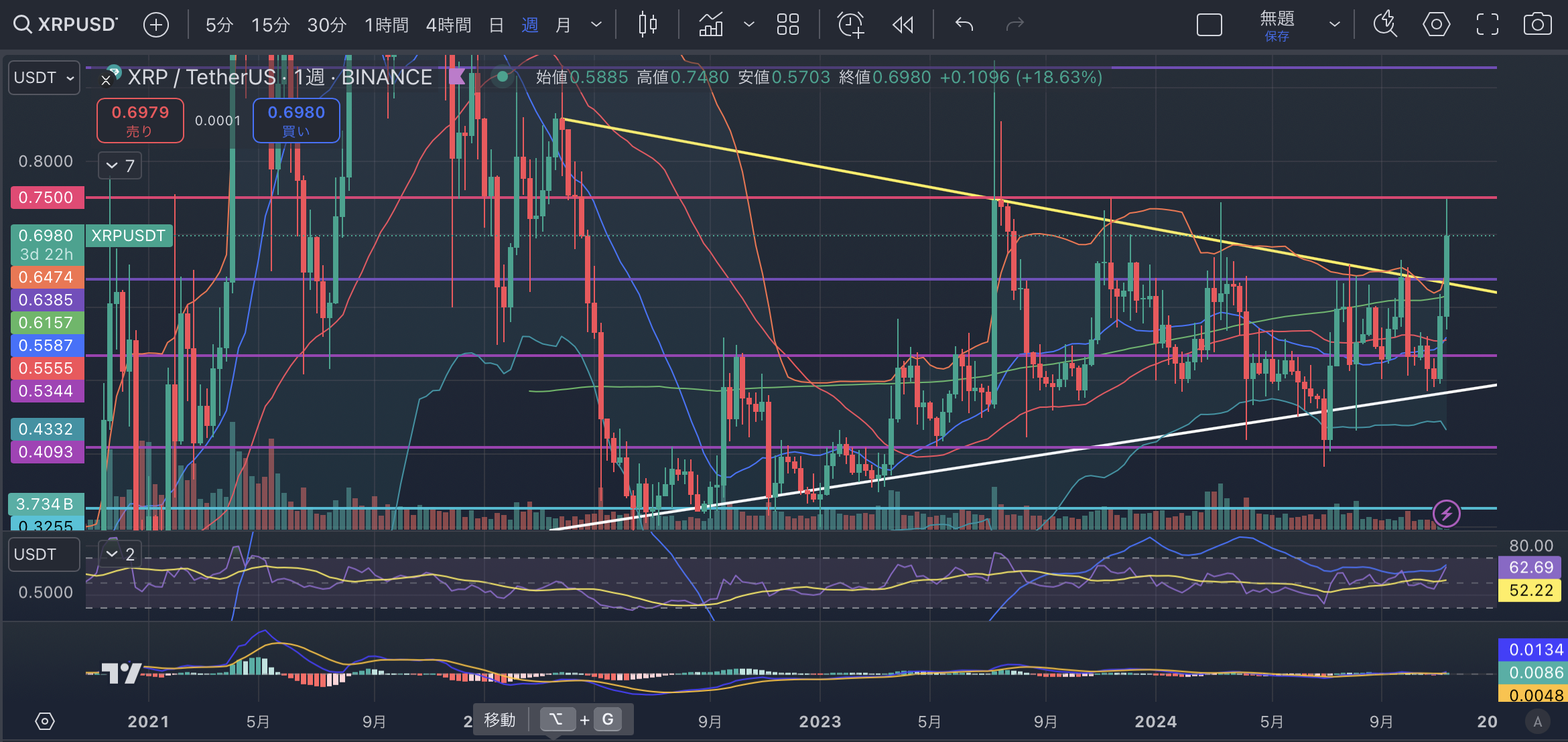Undo the last chart action
This screenshot has height=742, width=1568.
click(964, 25)
